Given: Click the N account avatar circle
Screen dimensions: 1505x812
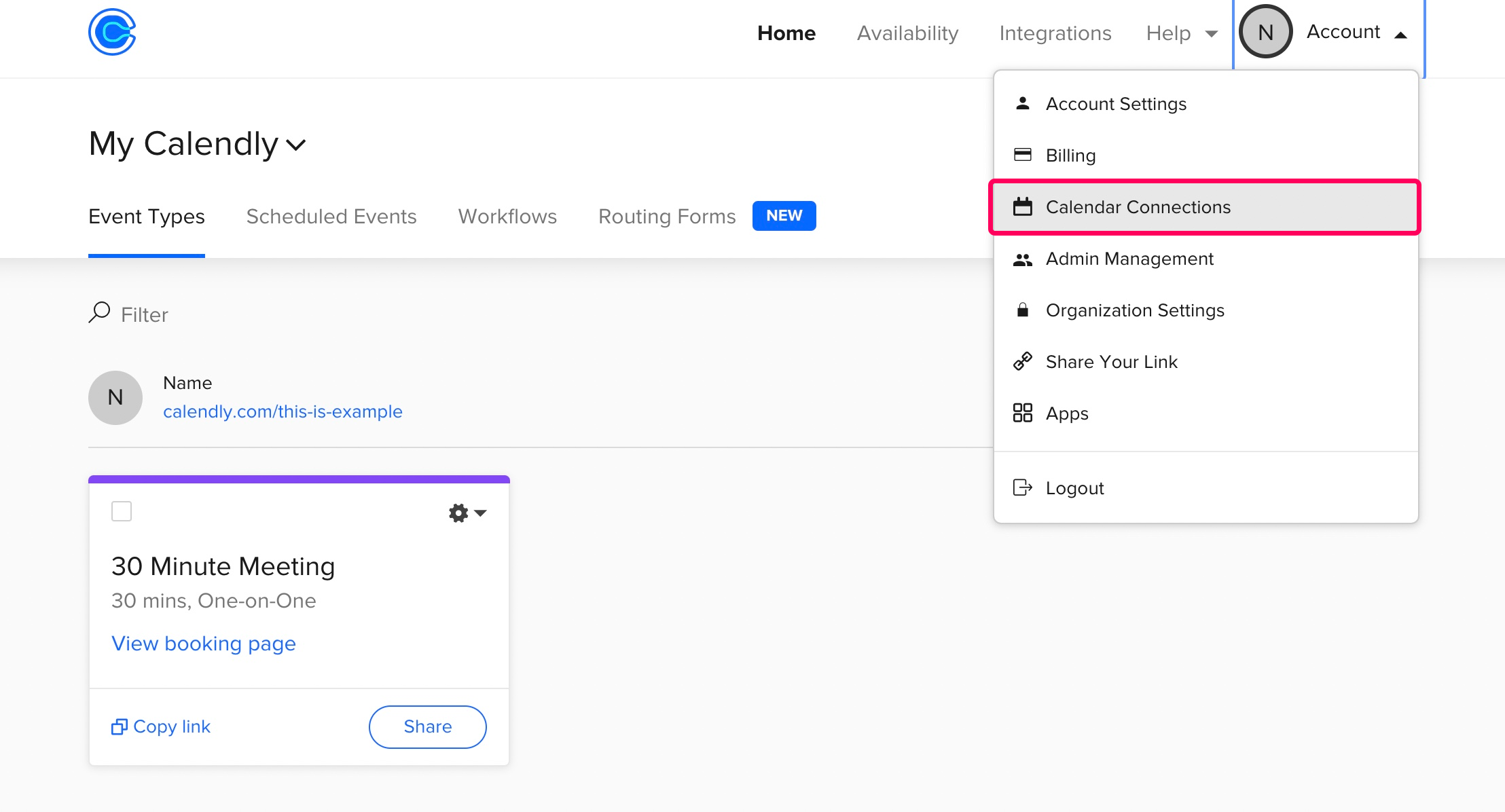Looking at the screenshot, I should (1265, 32).
